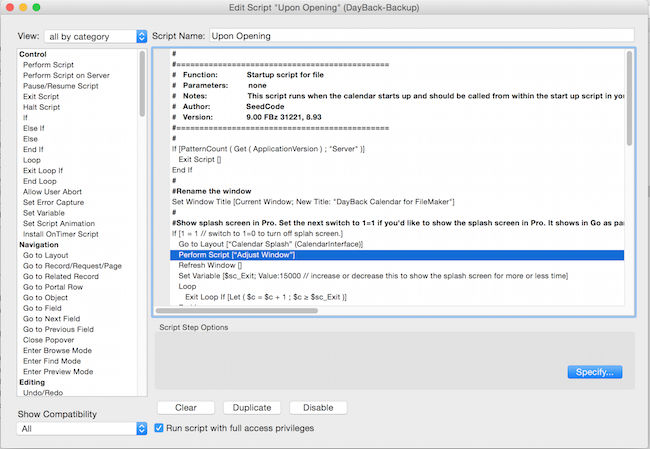Select the 'Set Window Title' script line
The height and width of the screenshot is (449, 650).
tap(313, 202)
